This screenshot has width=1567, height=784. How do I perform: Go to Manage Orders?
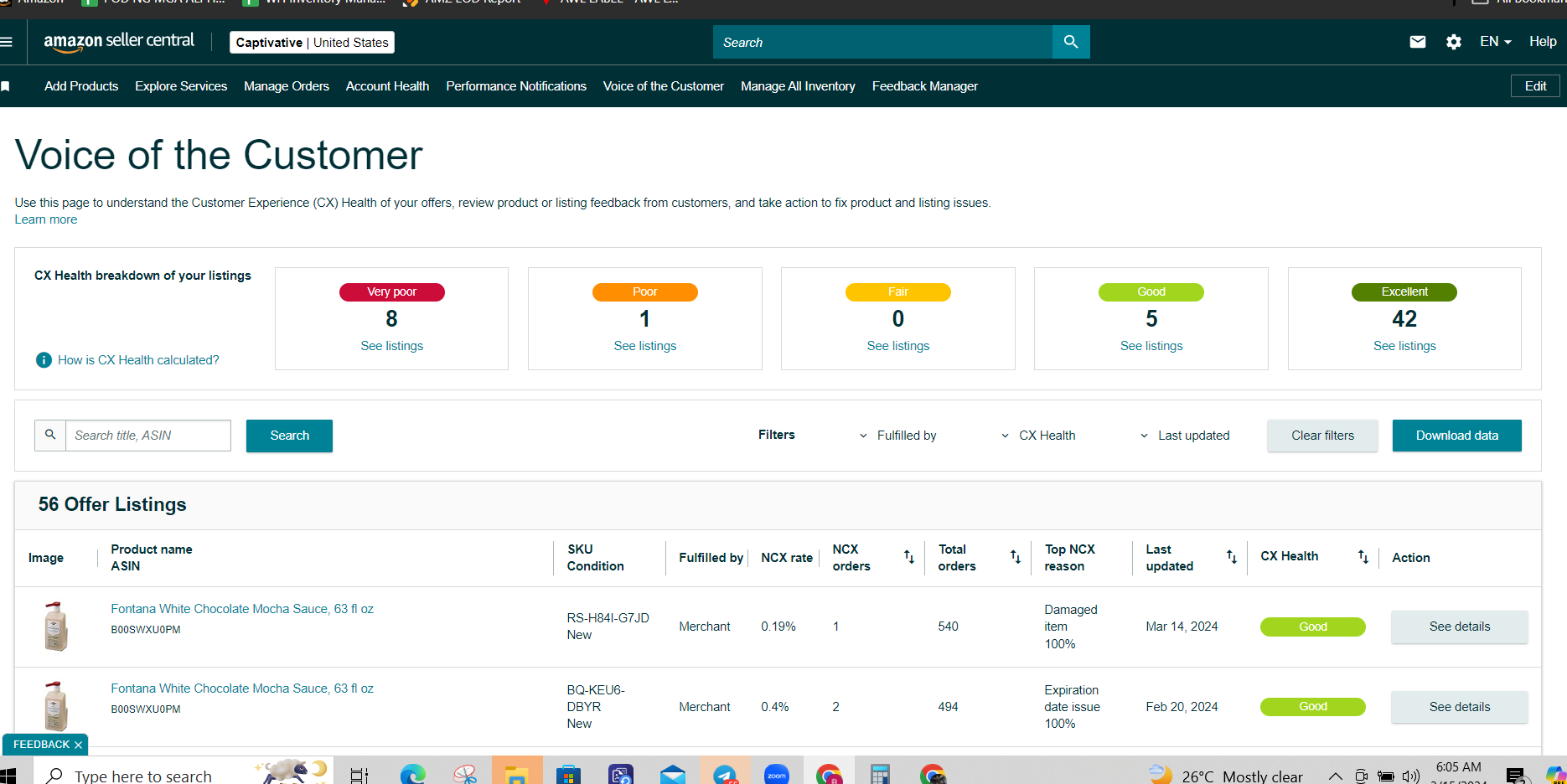[287, 86]
